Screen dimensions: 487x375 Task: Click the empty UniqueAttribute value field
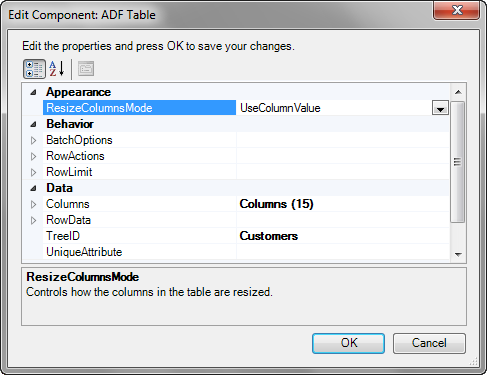click(343, 252)
